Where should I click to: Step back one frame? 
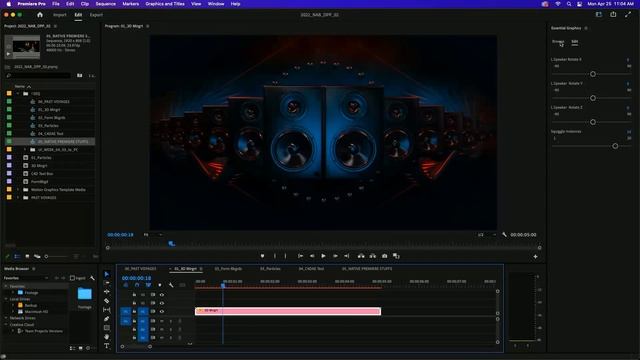[x=312, y=256]
